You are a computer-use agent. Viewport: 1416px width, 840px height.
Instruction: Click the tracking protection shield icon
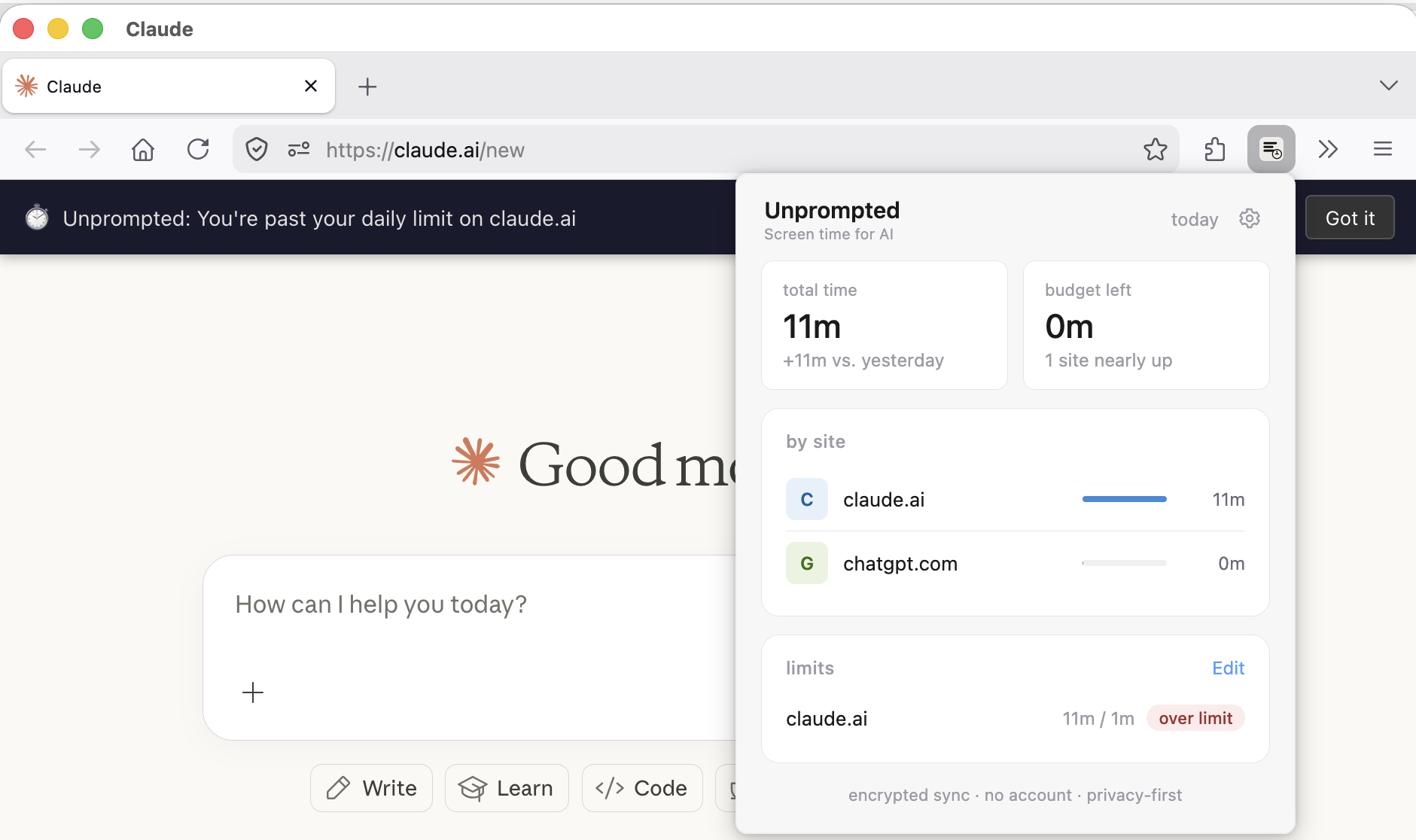pos(257,150)
